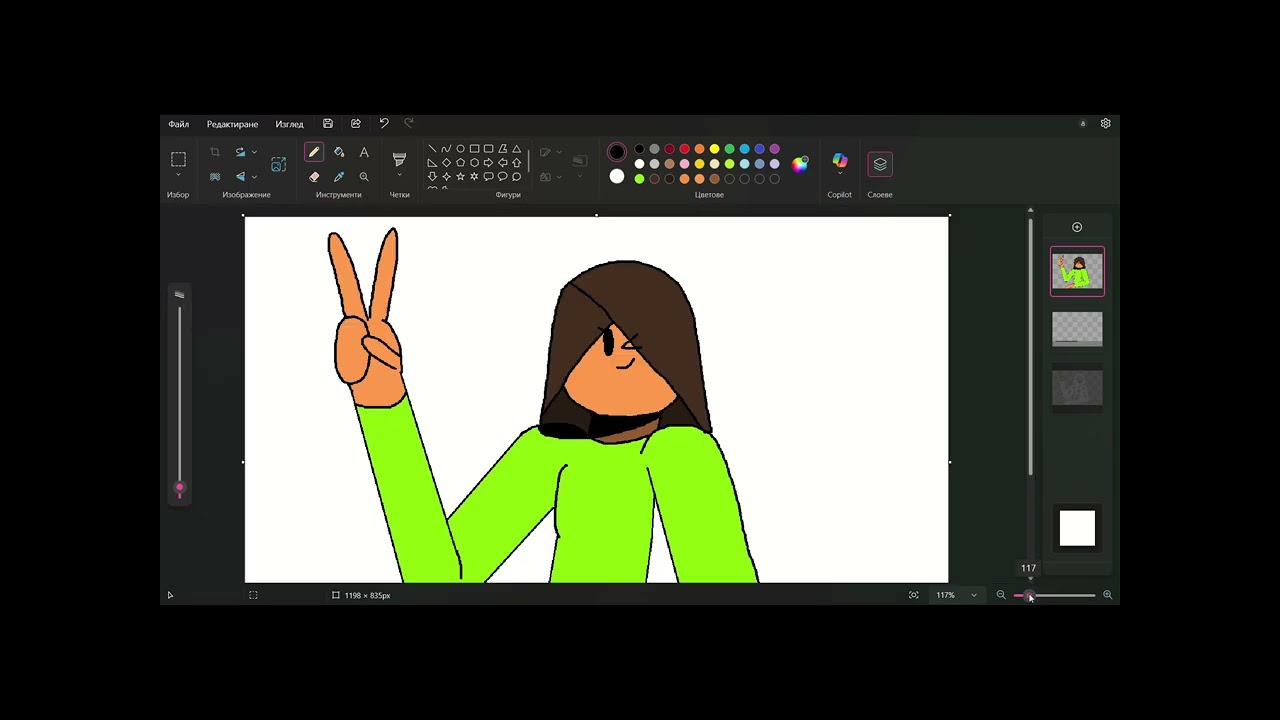Select the curve shape

(x=446, y=149)
